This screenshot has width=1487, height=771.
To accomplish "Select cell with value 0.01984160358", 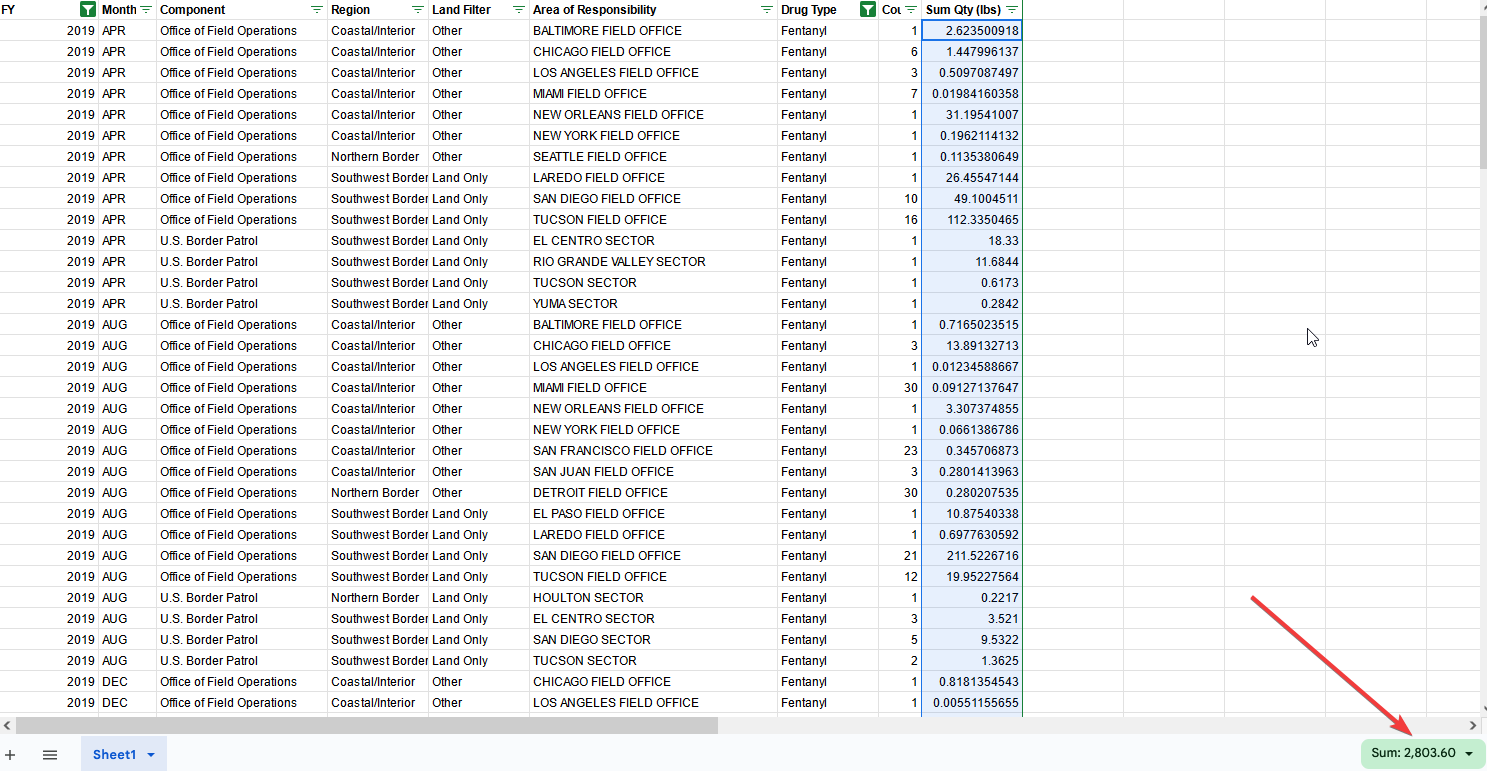I will pos(972,94).
